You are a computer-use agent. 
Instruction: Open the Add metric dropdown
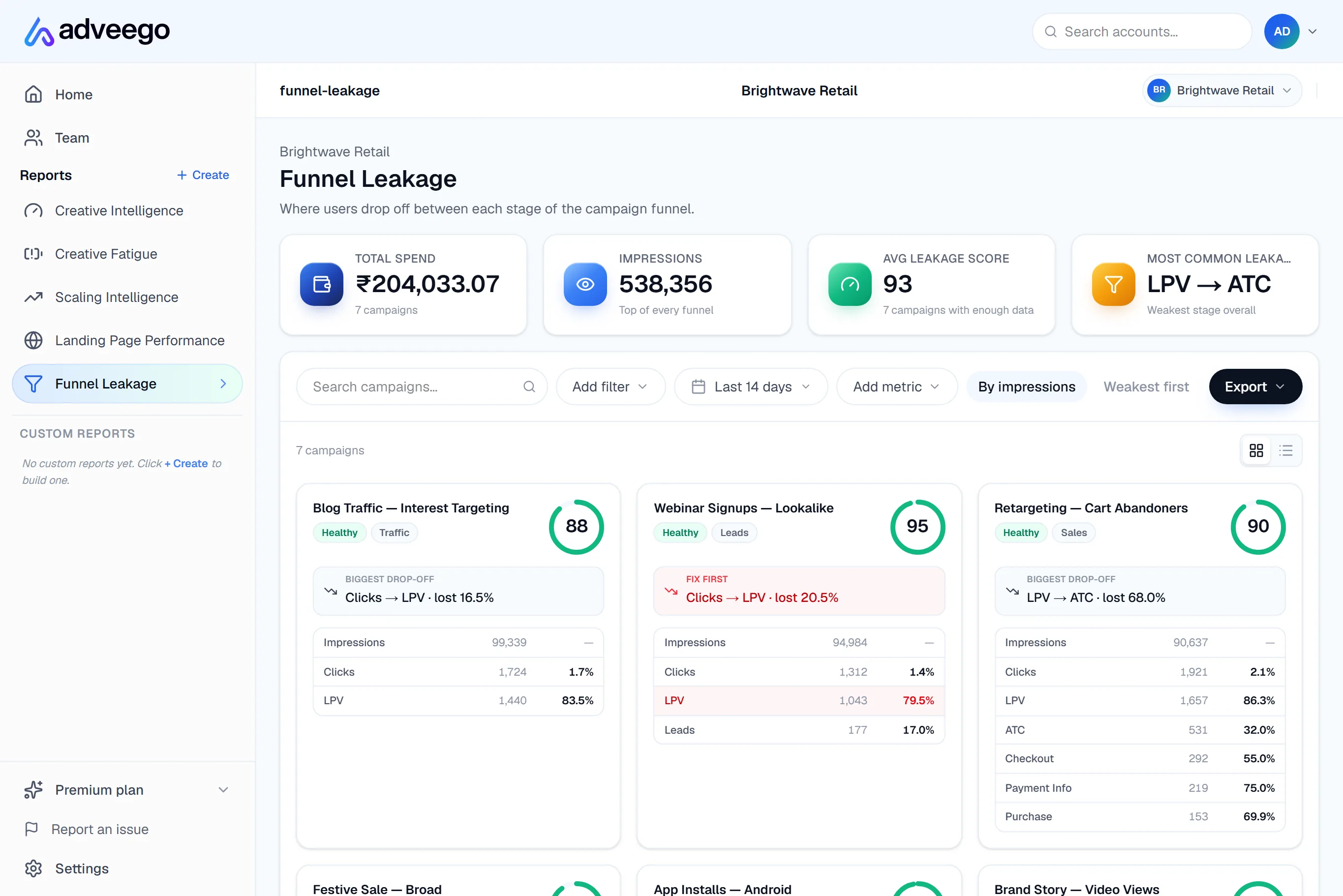(x=897, y=387)
